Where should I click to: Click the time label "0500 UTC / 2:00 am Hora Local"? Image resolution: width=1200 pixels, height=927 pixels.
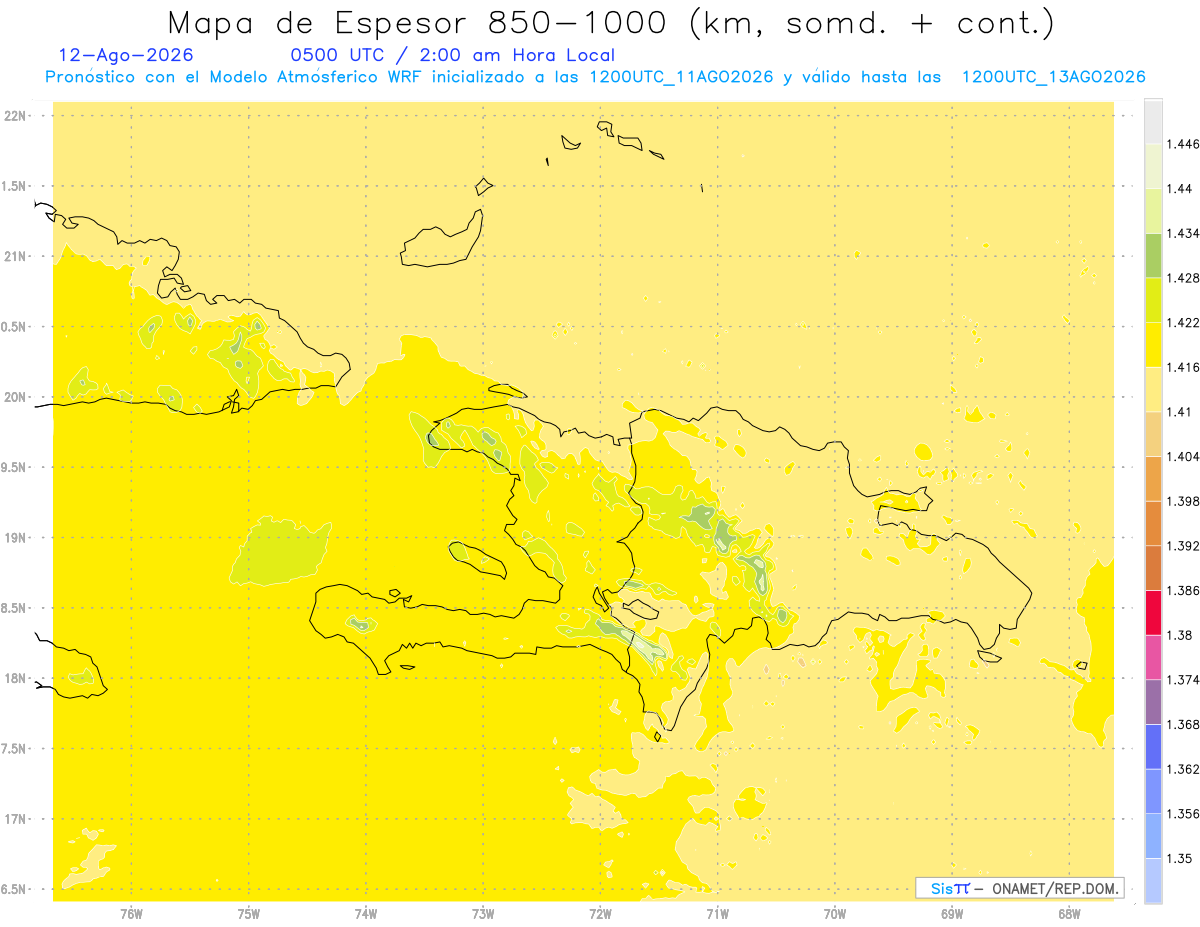tap(452, 56)
